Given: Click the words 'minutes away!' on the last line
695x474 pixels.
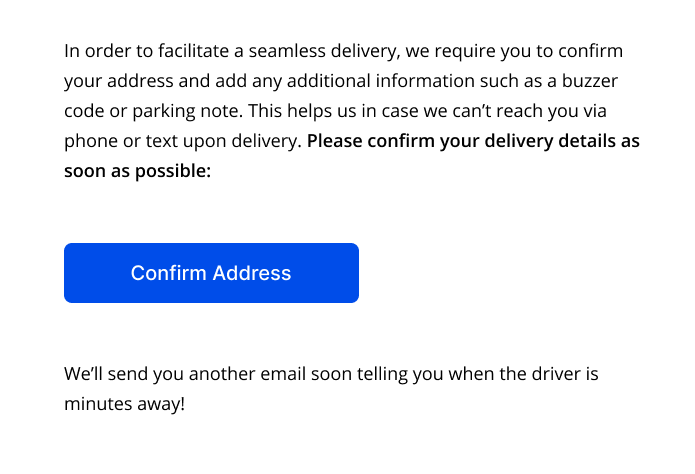Looking at the screenshot, I should (125, 404).
